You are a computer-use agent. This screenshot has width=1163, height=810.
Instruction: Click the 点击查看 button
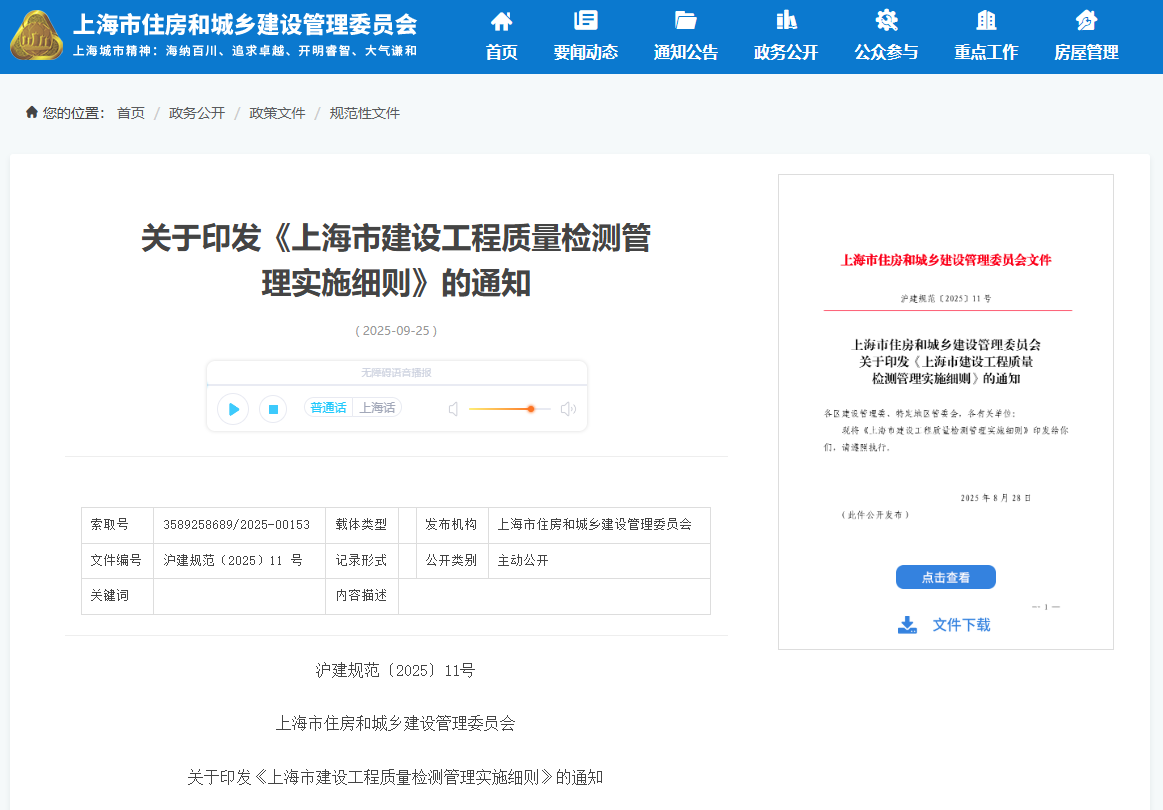(945, 577)
